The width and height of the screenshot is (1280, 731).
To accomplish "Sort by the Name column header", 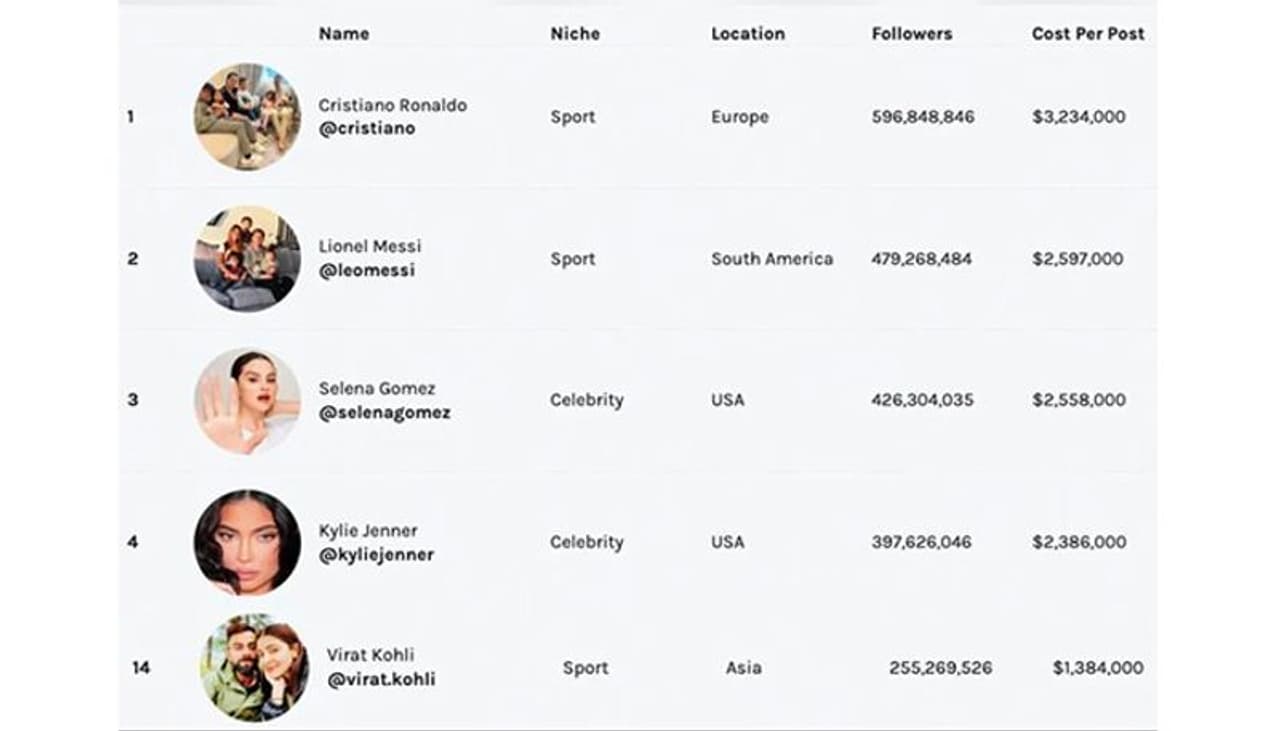I will 344,34.
